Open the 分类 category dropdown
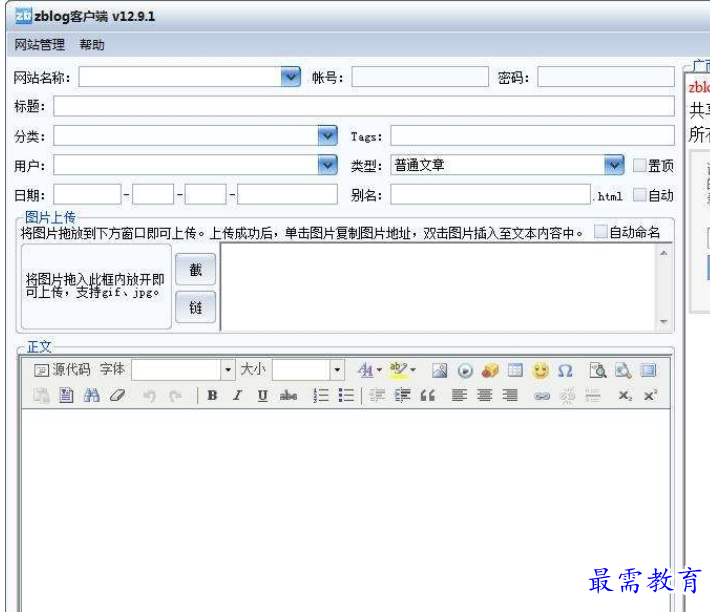The width and height of the screenshot is (710, 612). click(x=327, y=135)
